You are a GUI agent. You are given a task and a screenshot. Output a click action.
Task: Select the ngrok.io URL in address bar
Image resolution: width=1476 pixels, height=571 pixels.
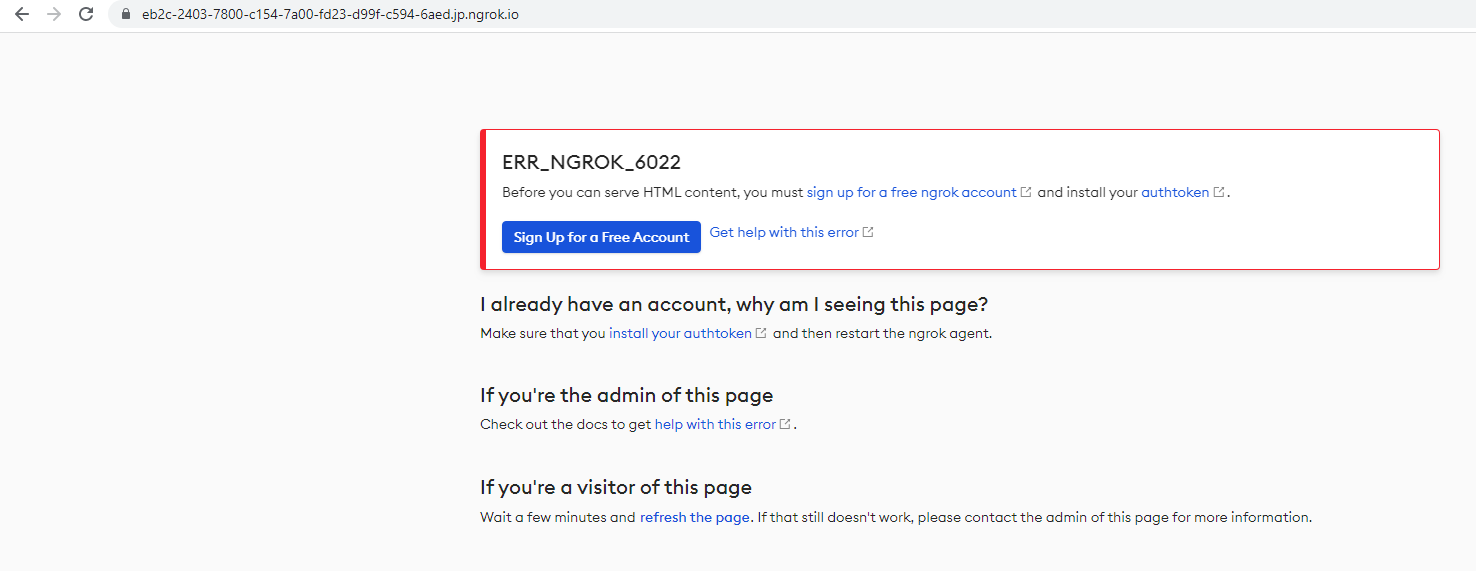click(x=330, y=15)
